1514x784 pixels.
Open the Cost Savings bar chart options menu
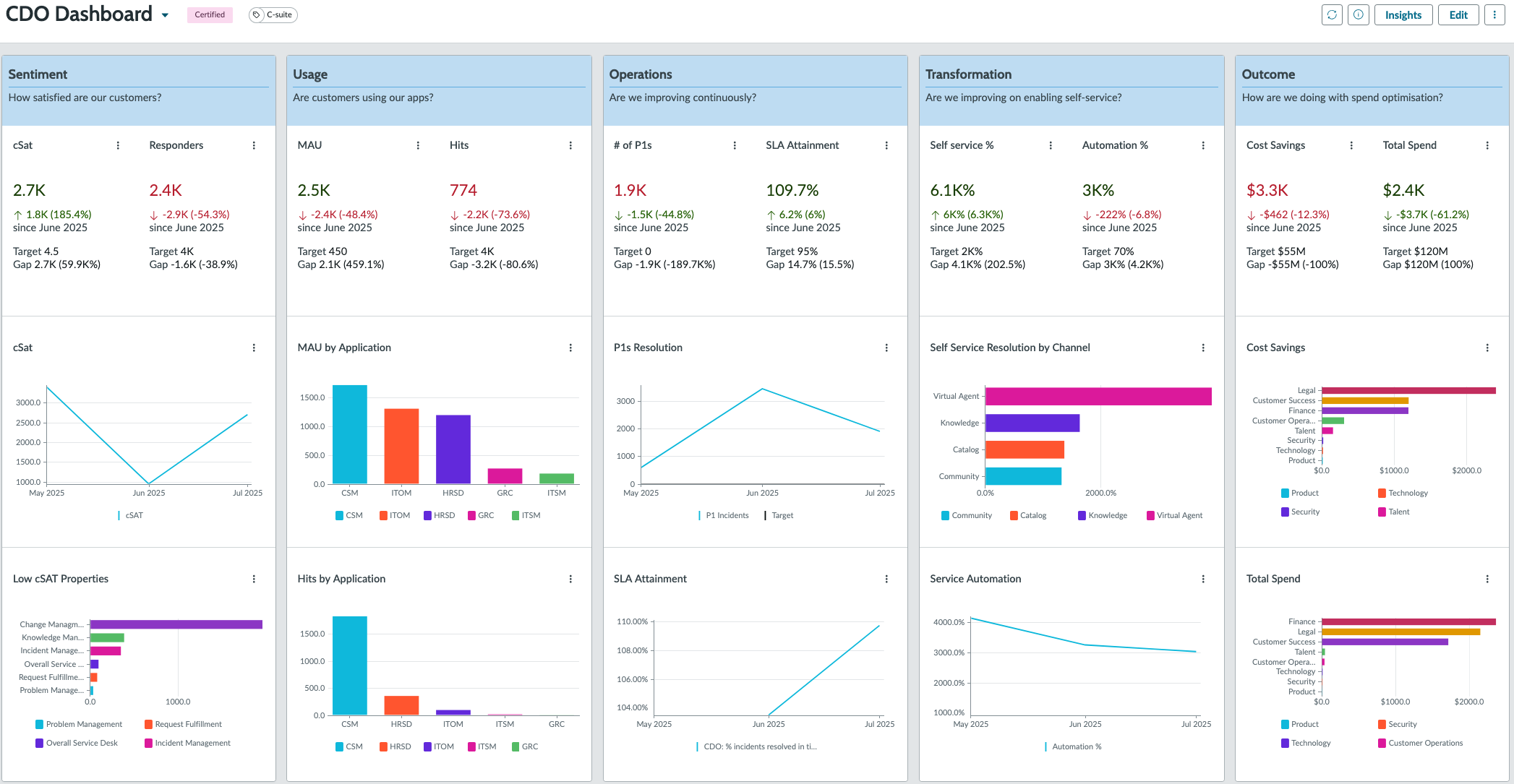[1487, 348]
